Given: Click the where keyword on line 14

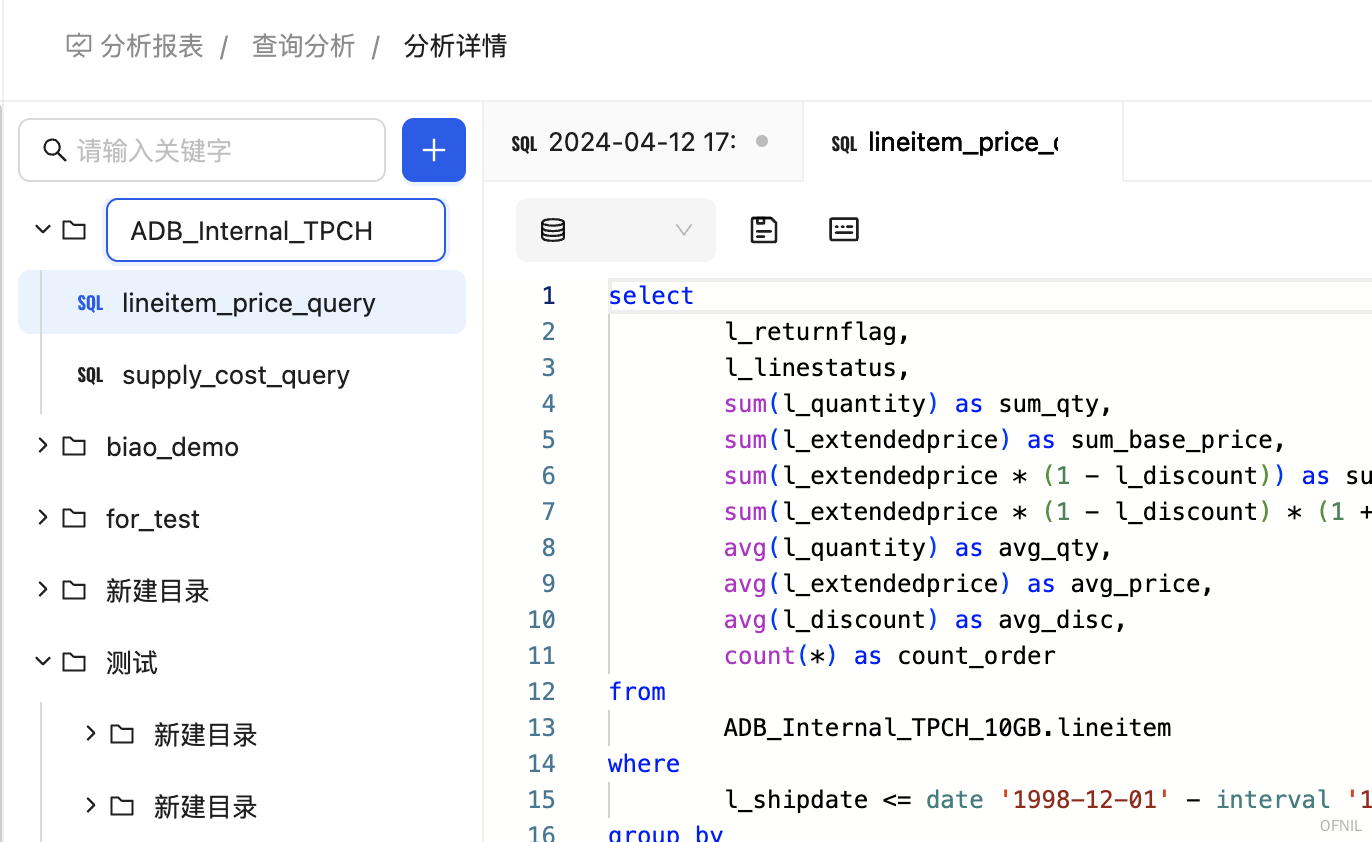Looking at the screenshot, I should coord(644,763).
